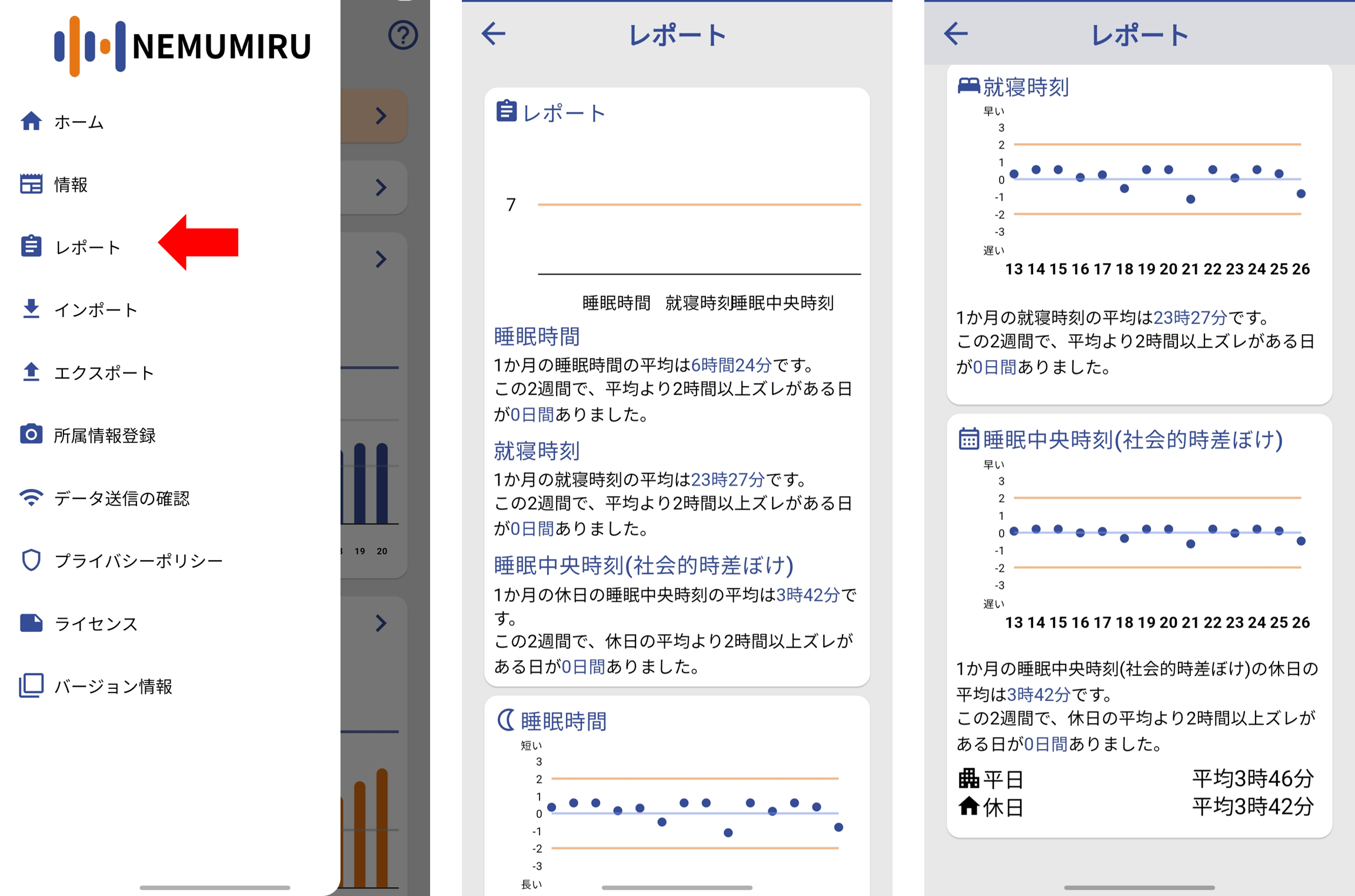Tap the データ送信の確認 wifi icon

point(31,498)
